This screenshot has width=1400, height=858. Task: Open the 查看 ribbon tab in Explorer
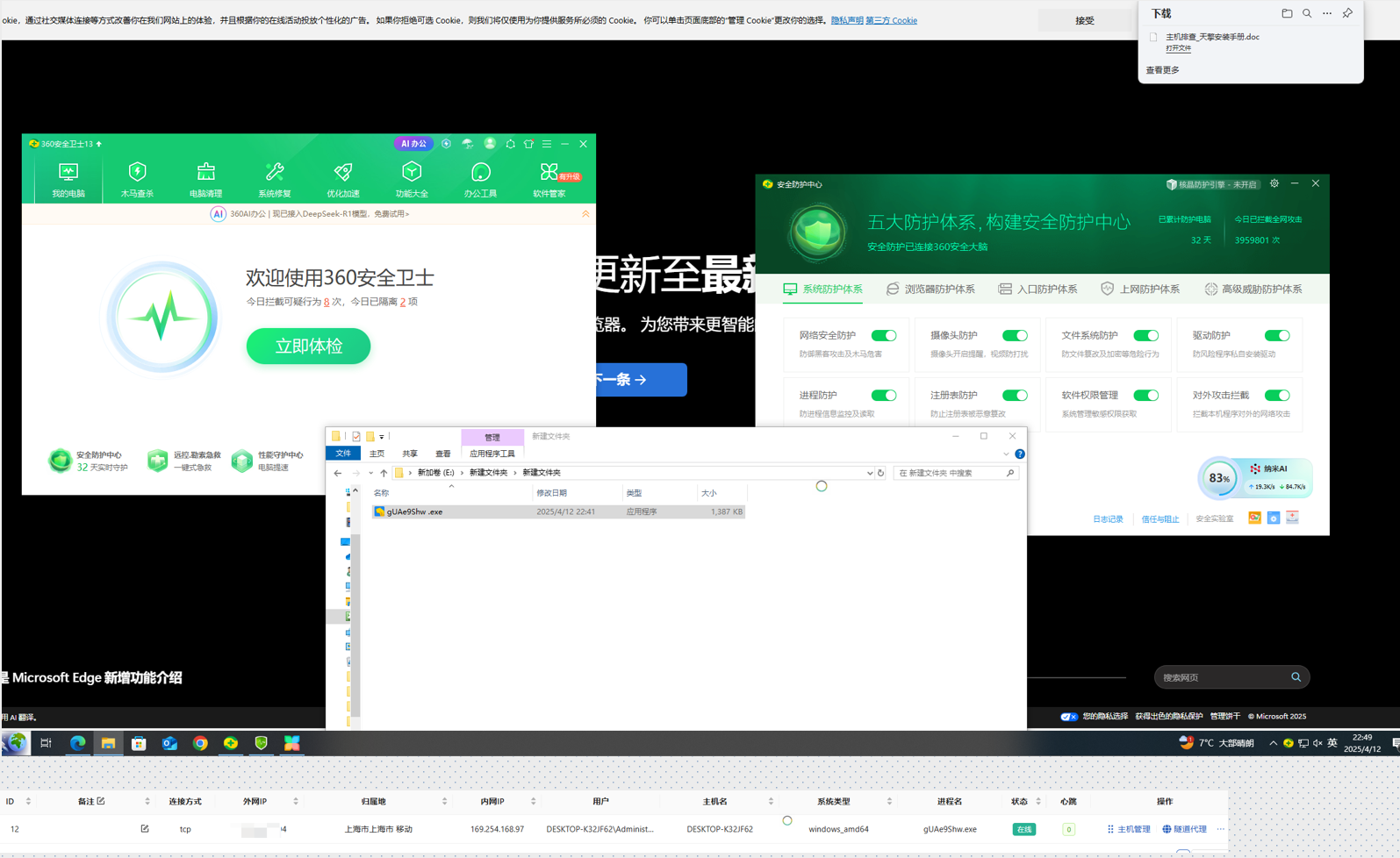pyautogui.click(x=443, y=454)
